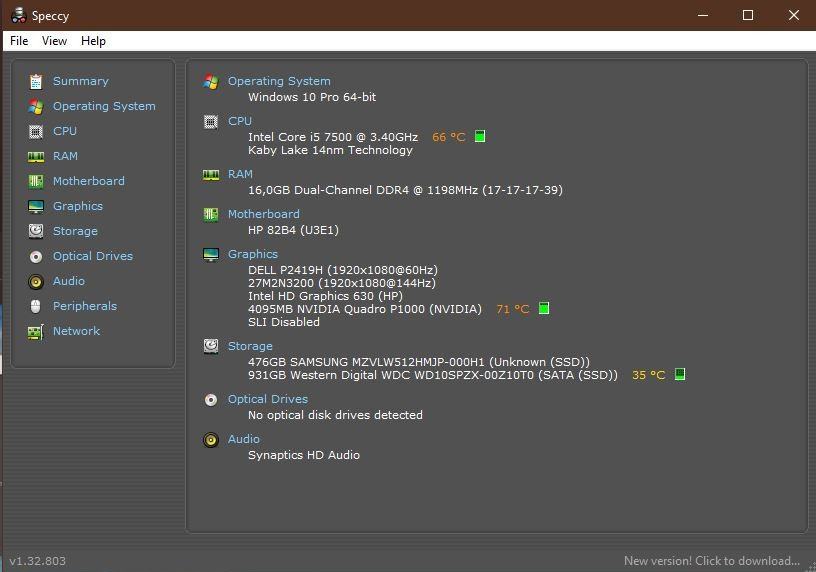Screen dimensions: 816x572
Task: Click the 66 °C CPU temperature value
Action: 448,137
